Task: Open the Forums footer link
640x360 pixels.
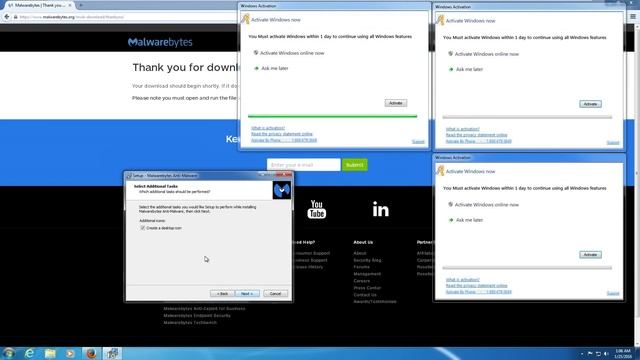Action: tap(361, 267)
